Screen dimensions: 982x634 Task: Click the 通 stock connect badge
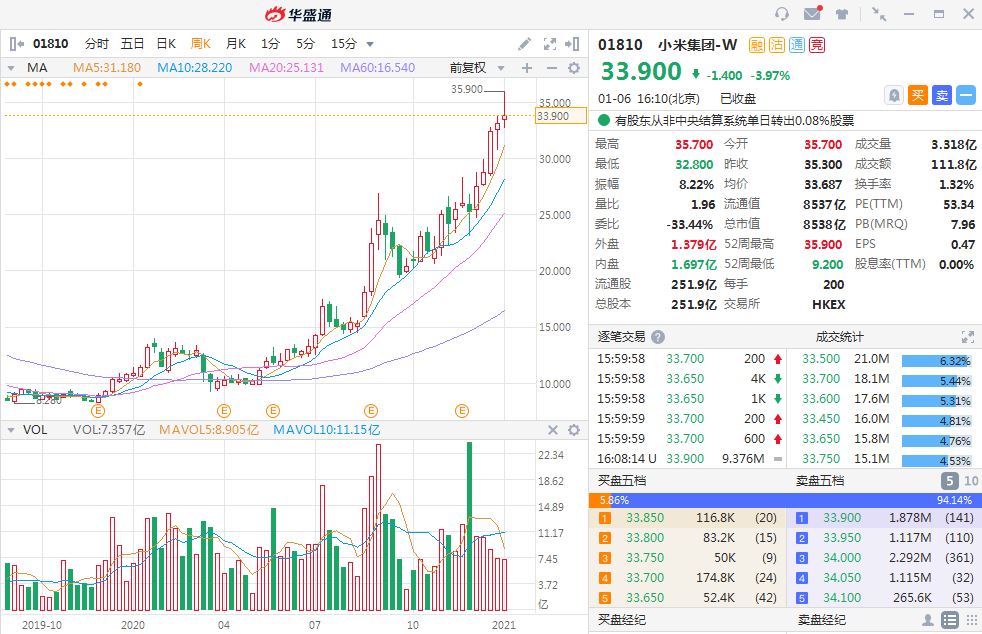point(797,45)
